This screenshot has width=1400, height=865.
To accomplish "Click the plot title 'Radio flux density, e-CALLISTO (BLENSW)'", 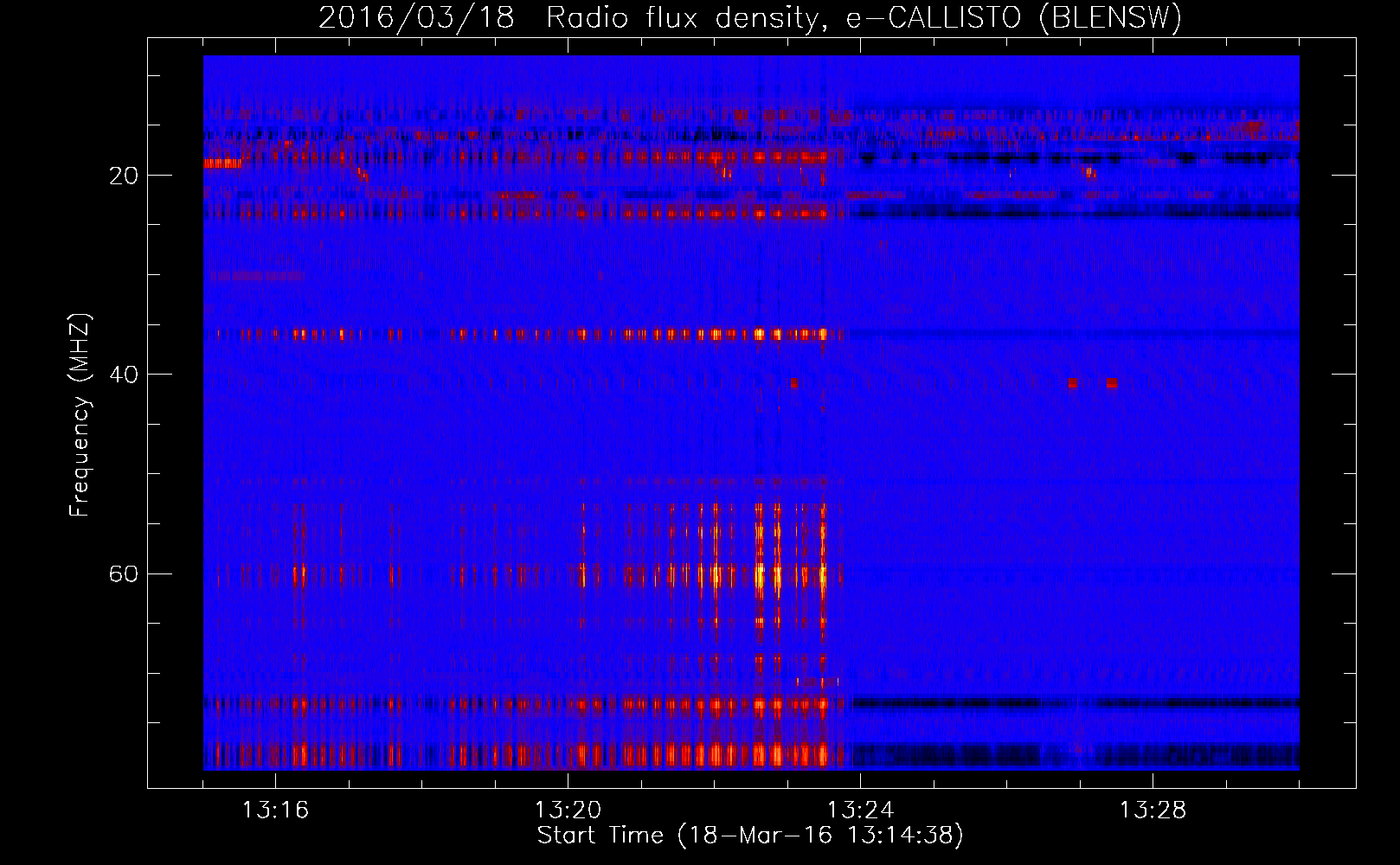I will 864,17.
